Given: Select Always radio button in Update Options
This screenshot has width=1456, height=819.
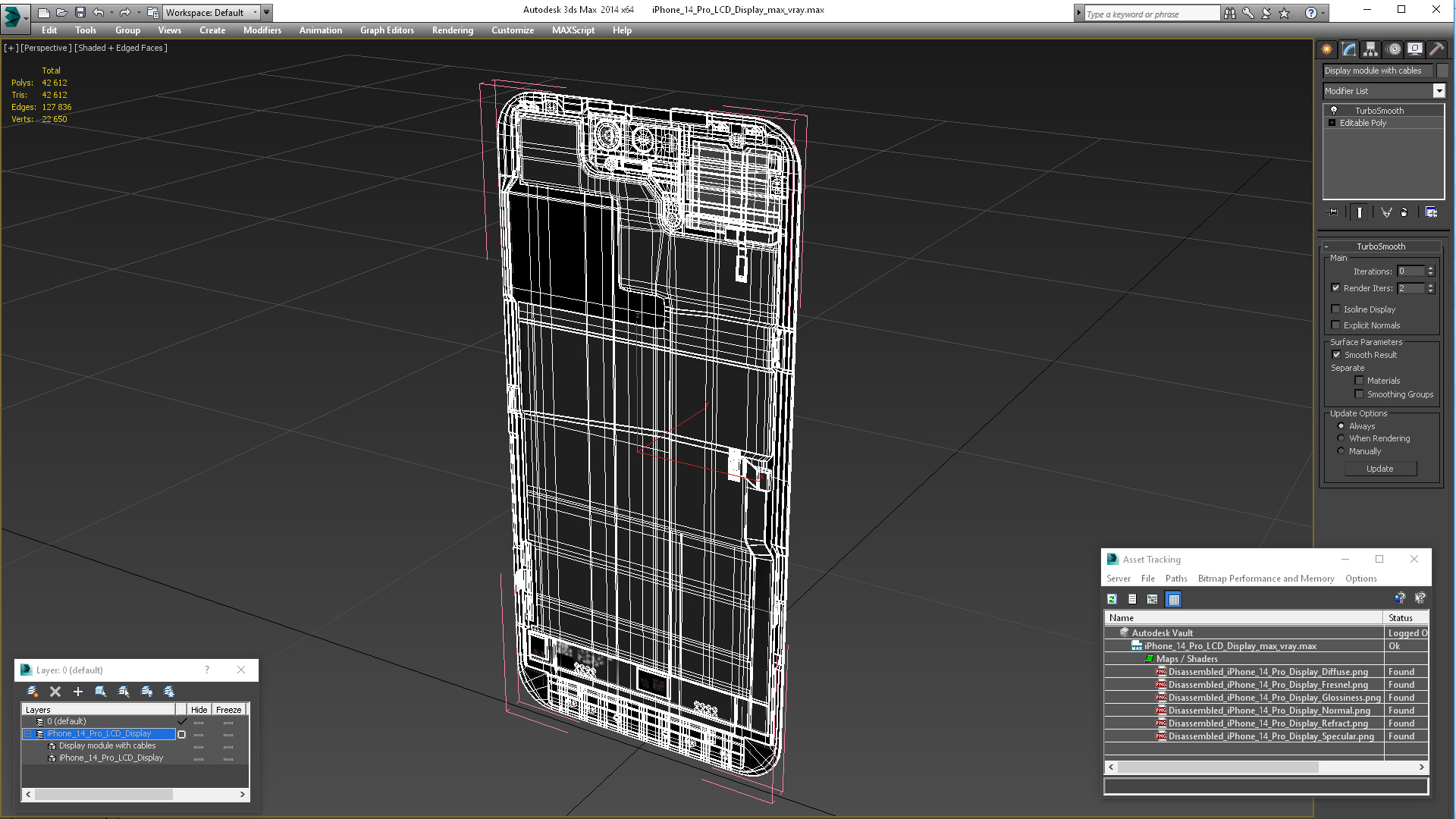Looking at the screenshot, I should 1341,425.
